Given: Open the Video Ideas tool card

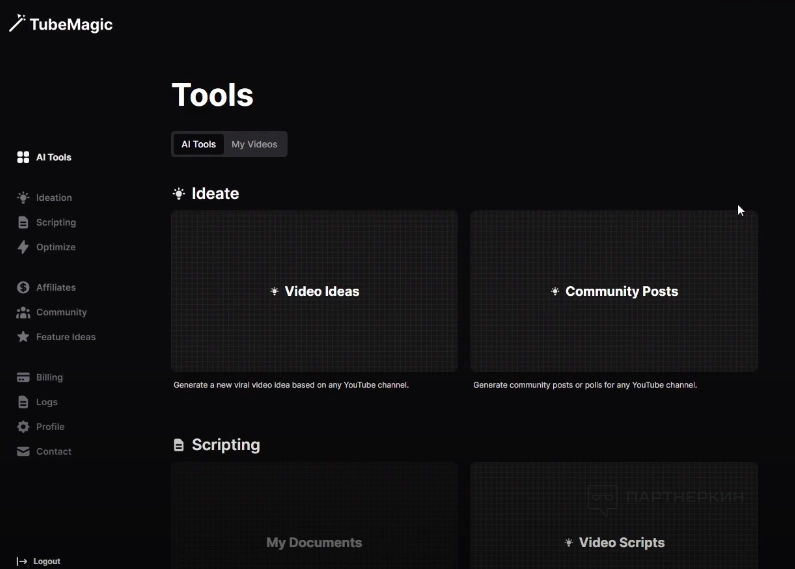Looking at the screenshot, I should (x=314, y=291).
